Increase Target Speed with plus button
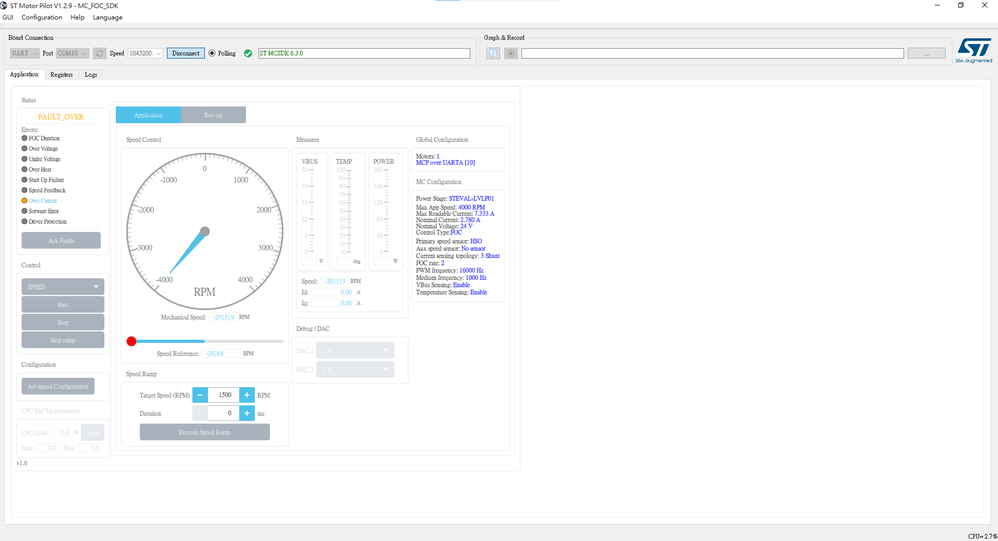 click(247, 395)
